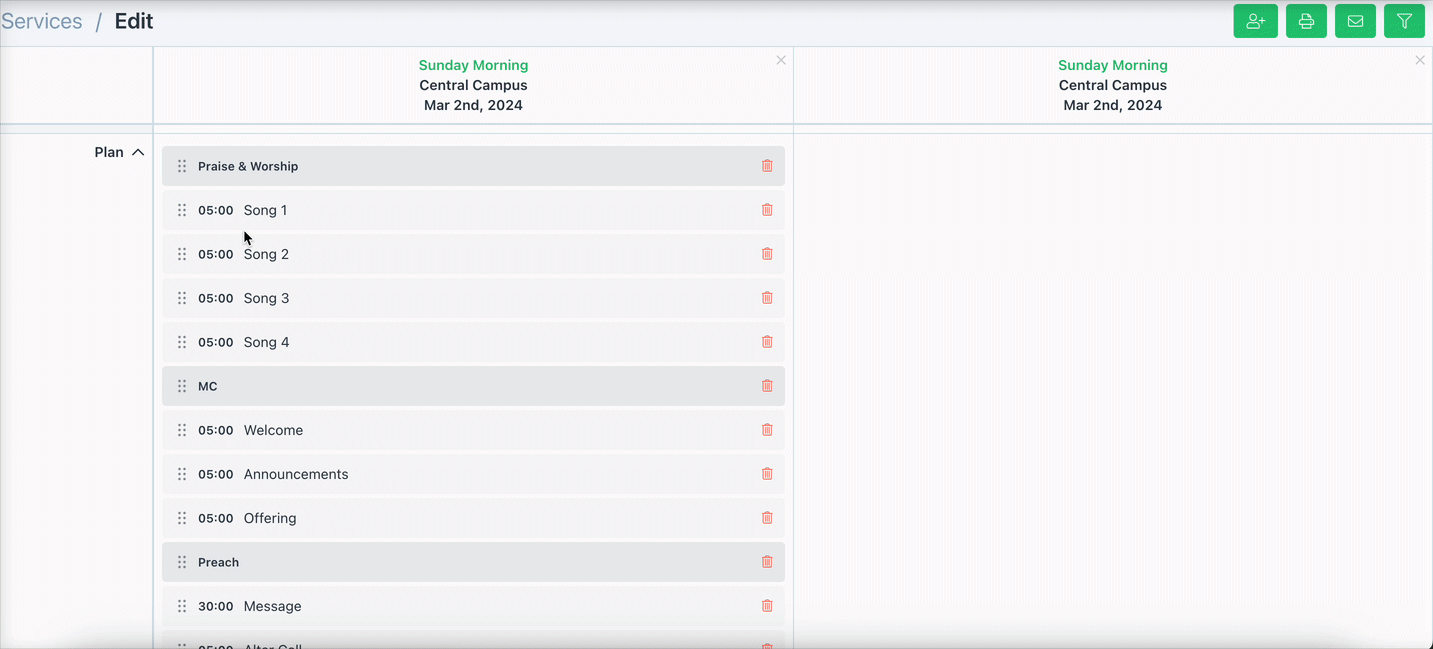The width and height of the screenshot is (1433, 649).
Task: Click the Song 3 title
Action: (x=266, y=298)
